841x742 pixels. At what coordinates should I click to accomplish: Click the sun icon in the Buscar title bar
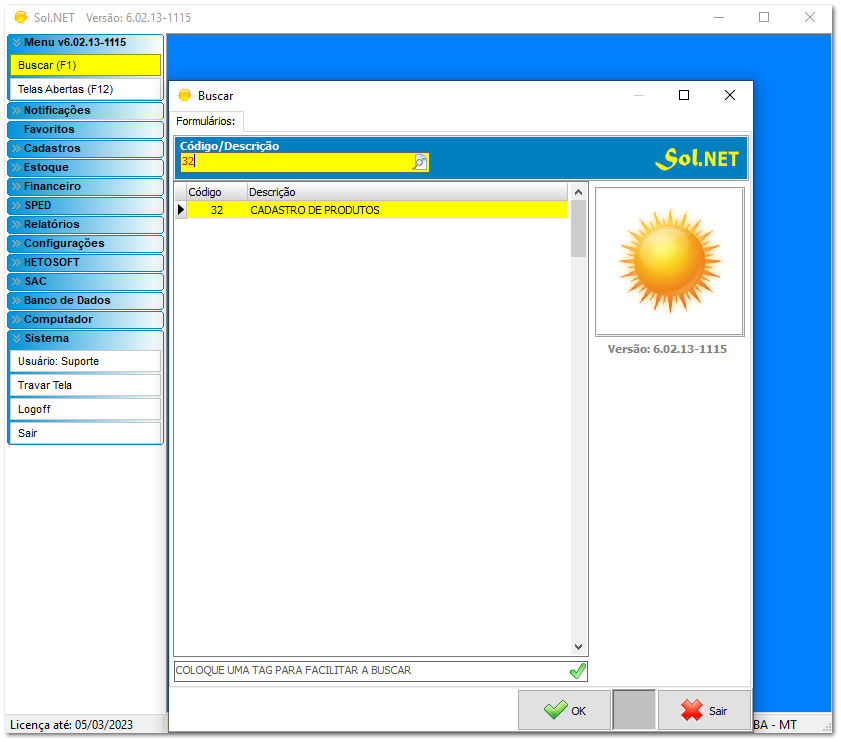pyautogui.click(x=184, y=96)
